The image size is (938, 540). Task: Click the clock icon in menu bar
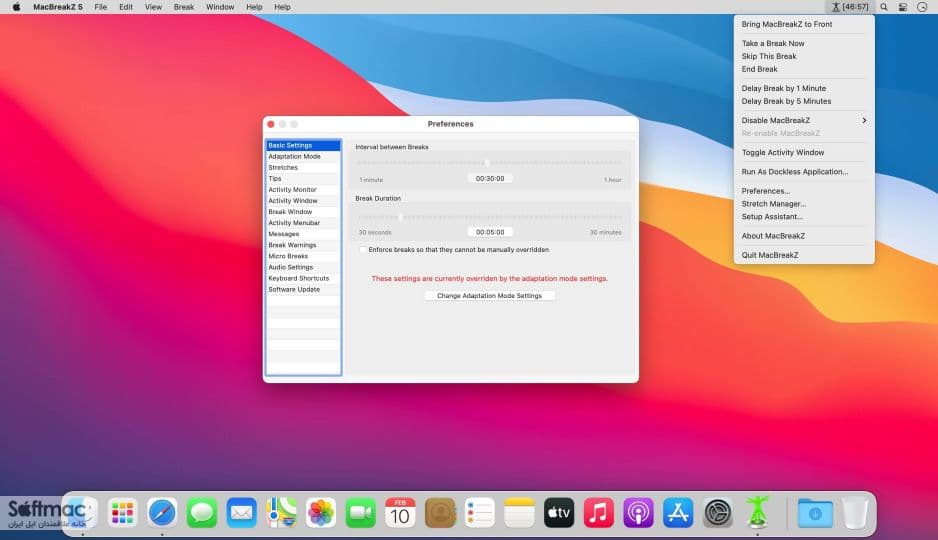pyautogui.click(x=922, y=7)
